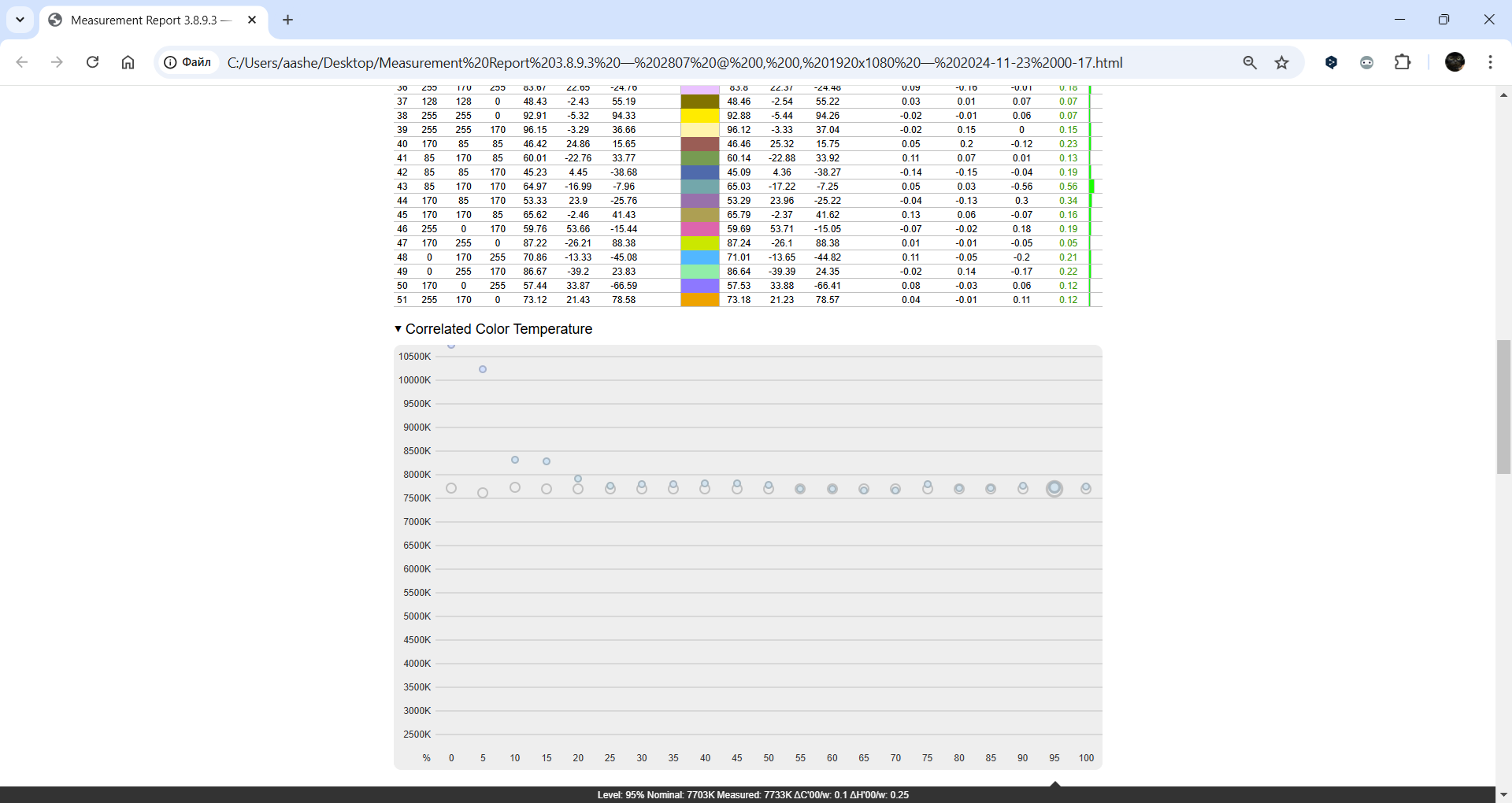This screenshot has height=803, width=1512.
Task: Open the dark hexagon browser extension
Action: (1332, 62)
